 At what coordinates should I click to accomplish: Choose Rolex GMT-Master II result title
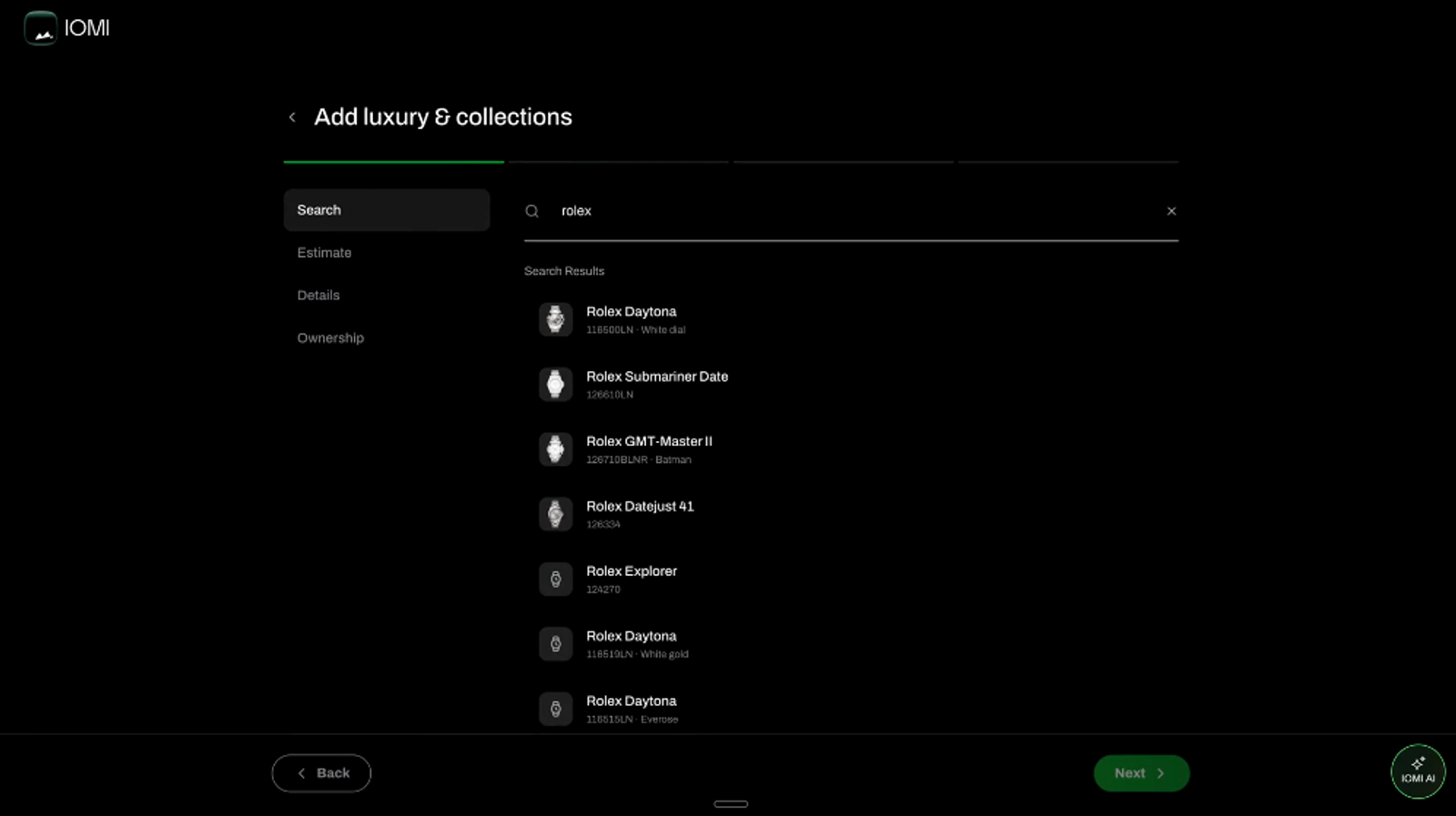click(649, 441)
